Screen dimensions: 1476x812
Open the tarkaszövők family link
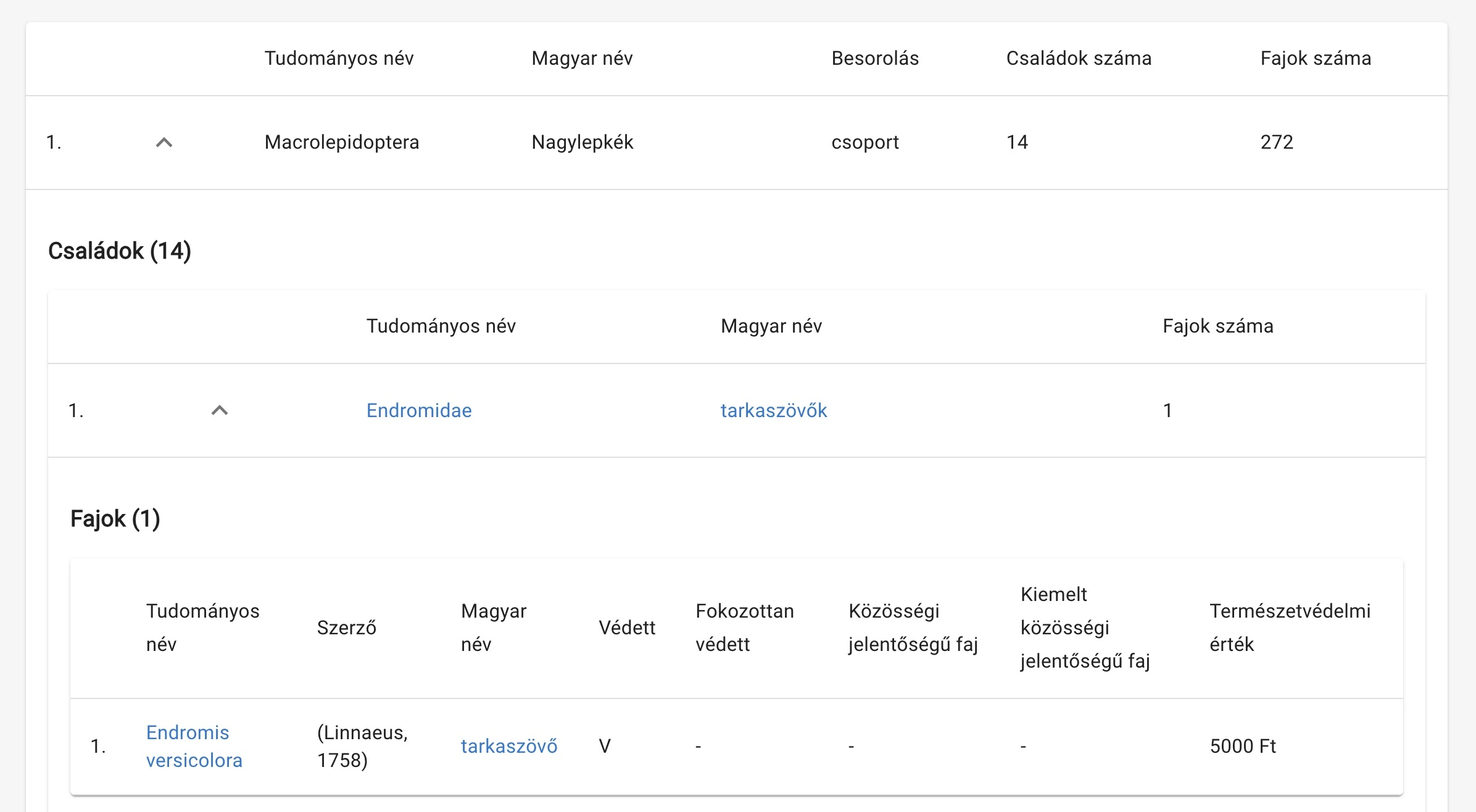pyautogui.click(x=773, y=410)
